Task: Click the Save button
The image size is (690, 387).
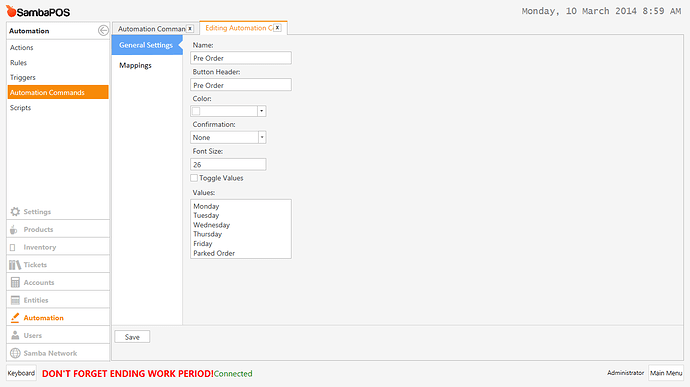Action: pos(132,337)
